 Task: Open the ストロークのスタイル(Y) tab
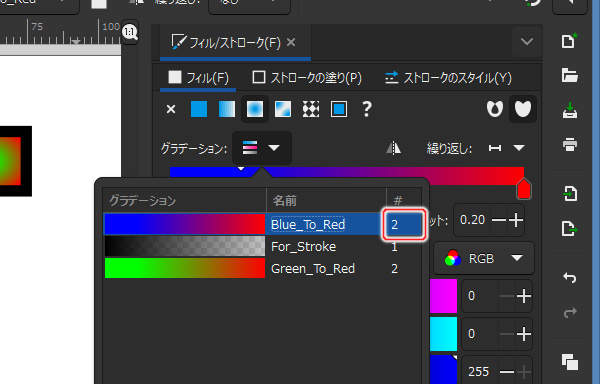(x=448, y=78)
